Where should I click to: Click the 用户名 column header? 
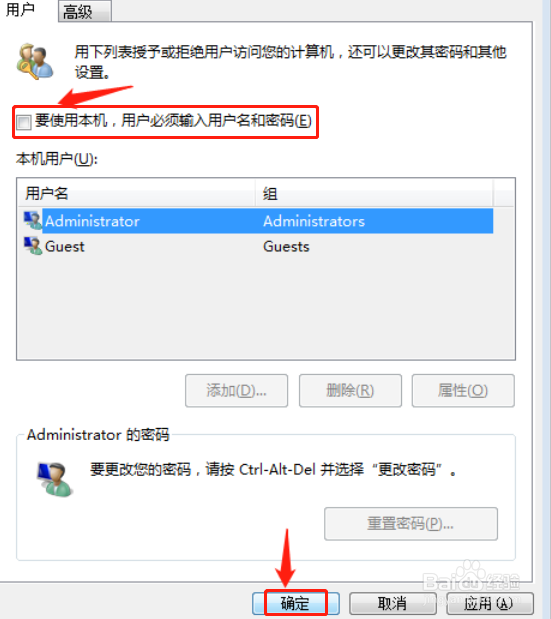point(137,193)
